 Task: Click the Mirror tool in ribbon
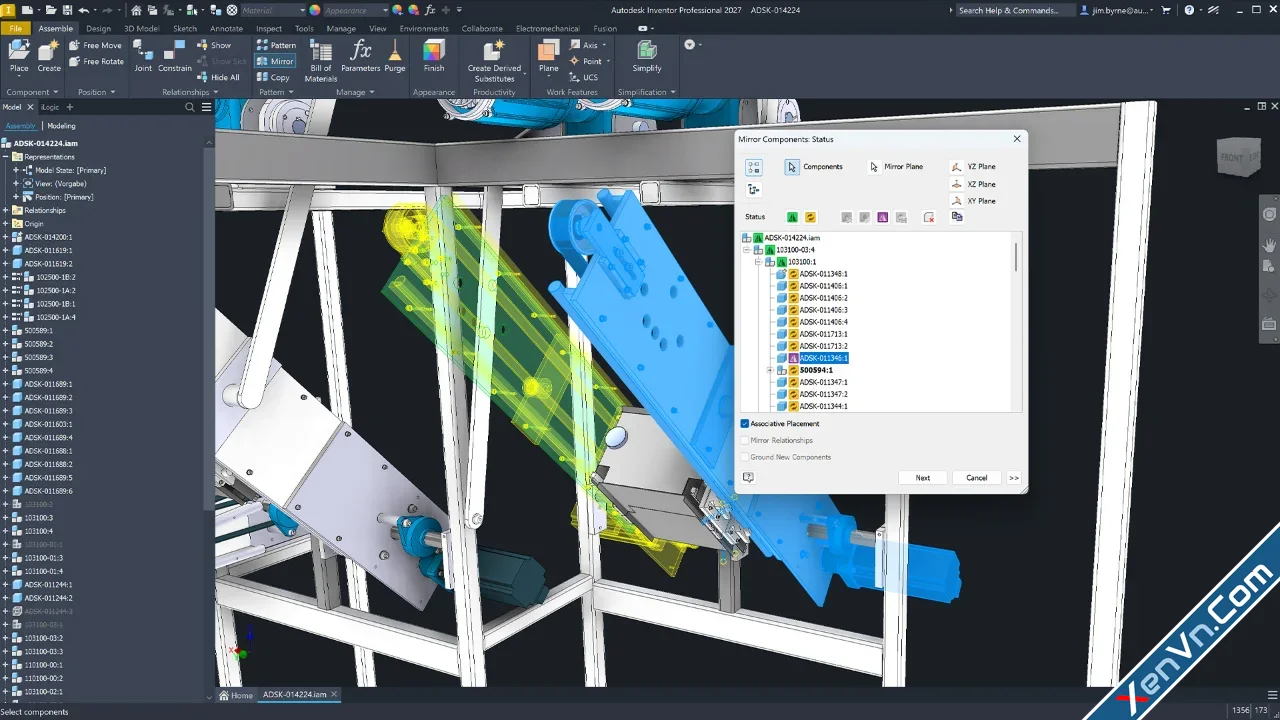275,61
